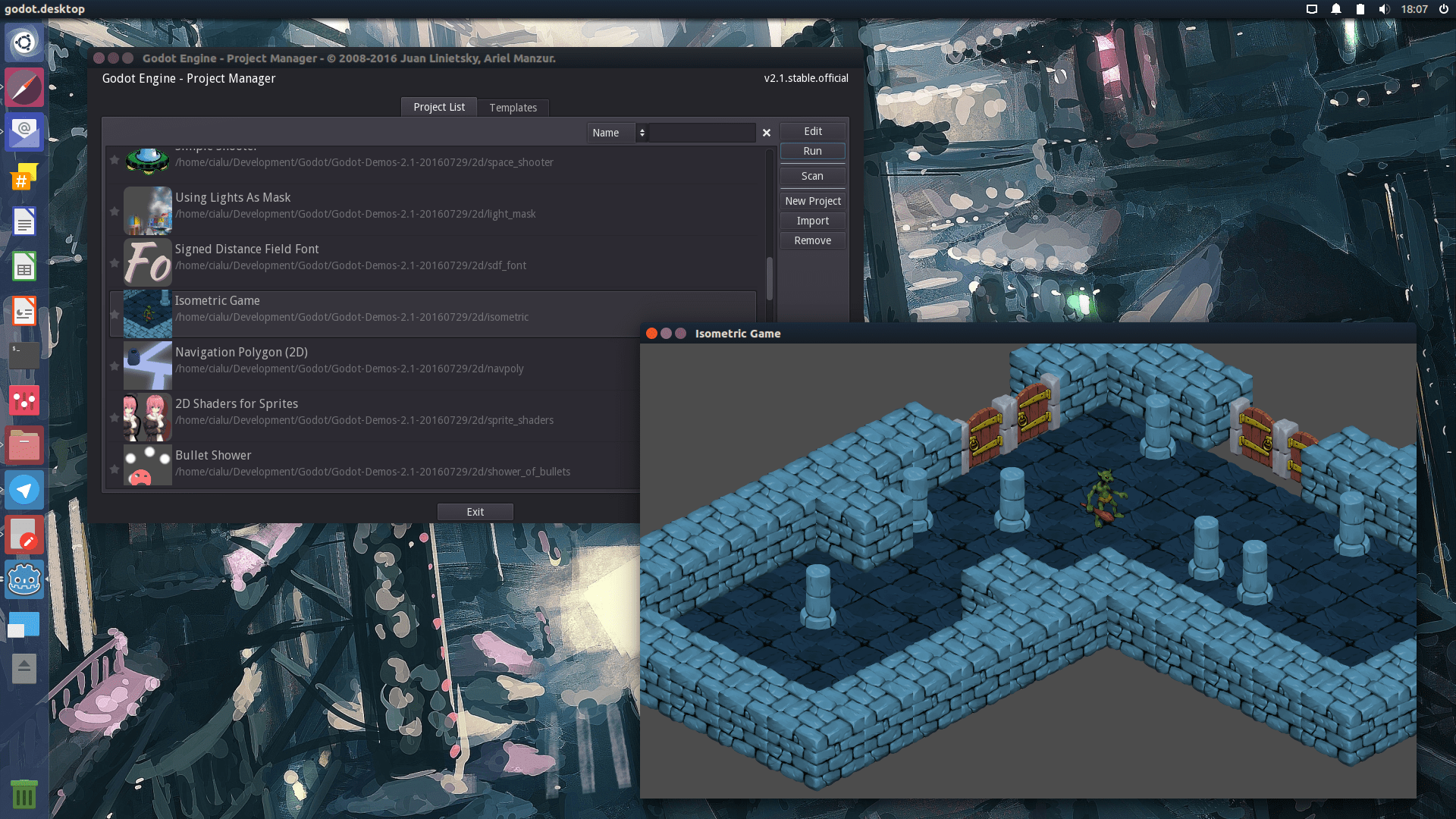Clear the search filter with X icon
This screenshot has height=819, width=1456.
pos(767,133)
